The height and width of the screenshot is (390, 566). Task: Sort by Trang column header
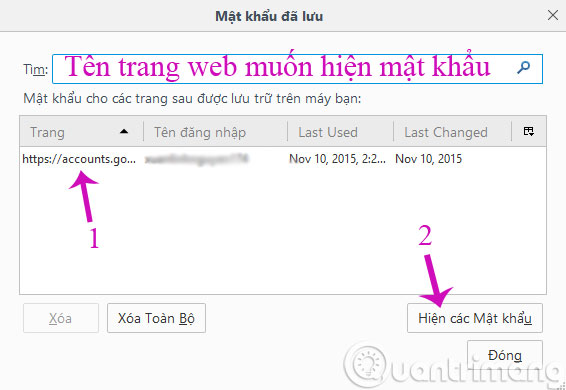tap(82, 132)
